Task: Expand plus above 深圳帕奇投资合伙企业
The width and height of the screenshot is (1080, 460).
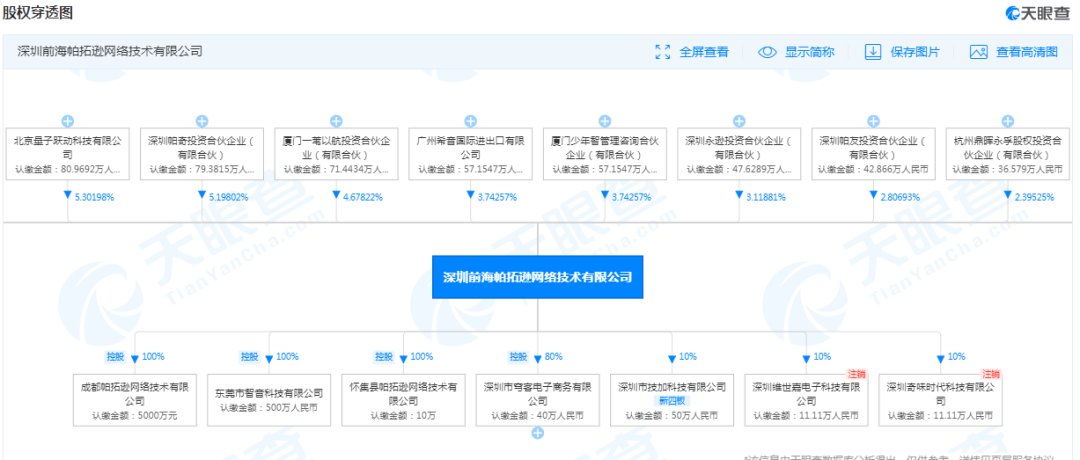Action: point(202,121)
